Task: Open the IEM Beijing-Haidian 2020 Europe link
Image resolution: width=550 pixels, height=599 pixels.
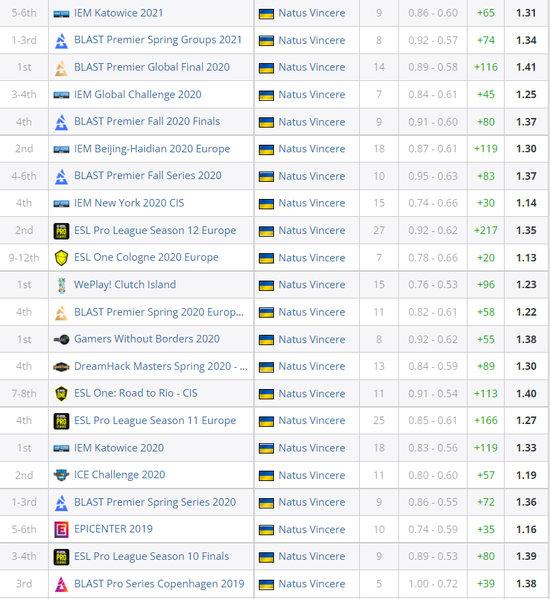Action: pyautogui.click(x=152, y=149)
